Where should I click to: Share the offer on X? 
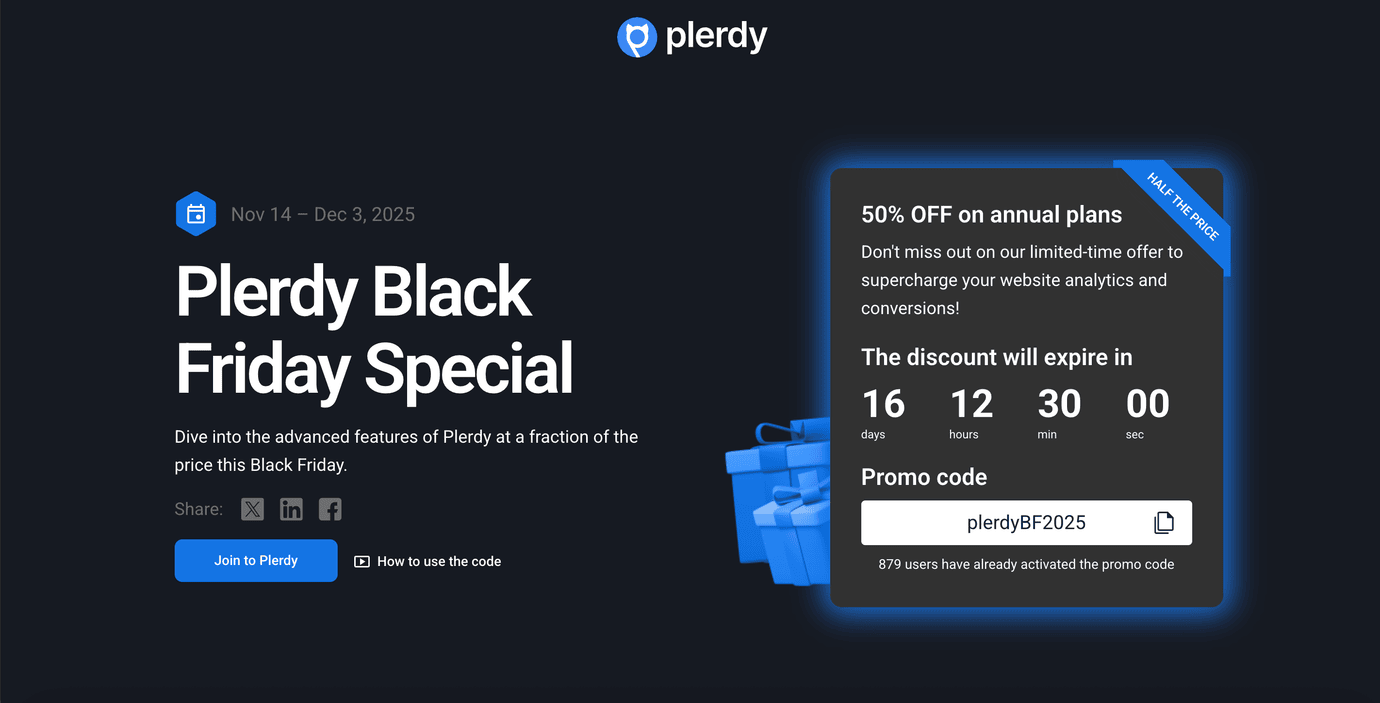pyautogui.click(x=252, y=509)
